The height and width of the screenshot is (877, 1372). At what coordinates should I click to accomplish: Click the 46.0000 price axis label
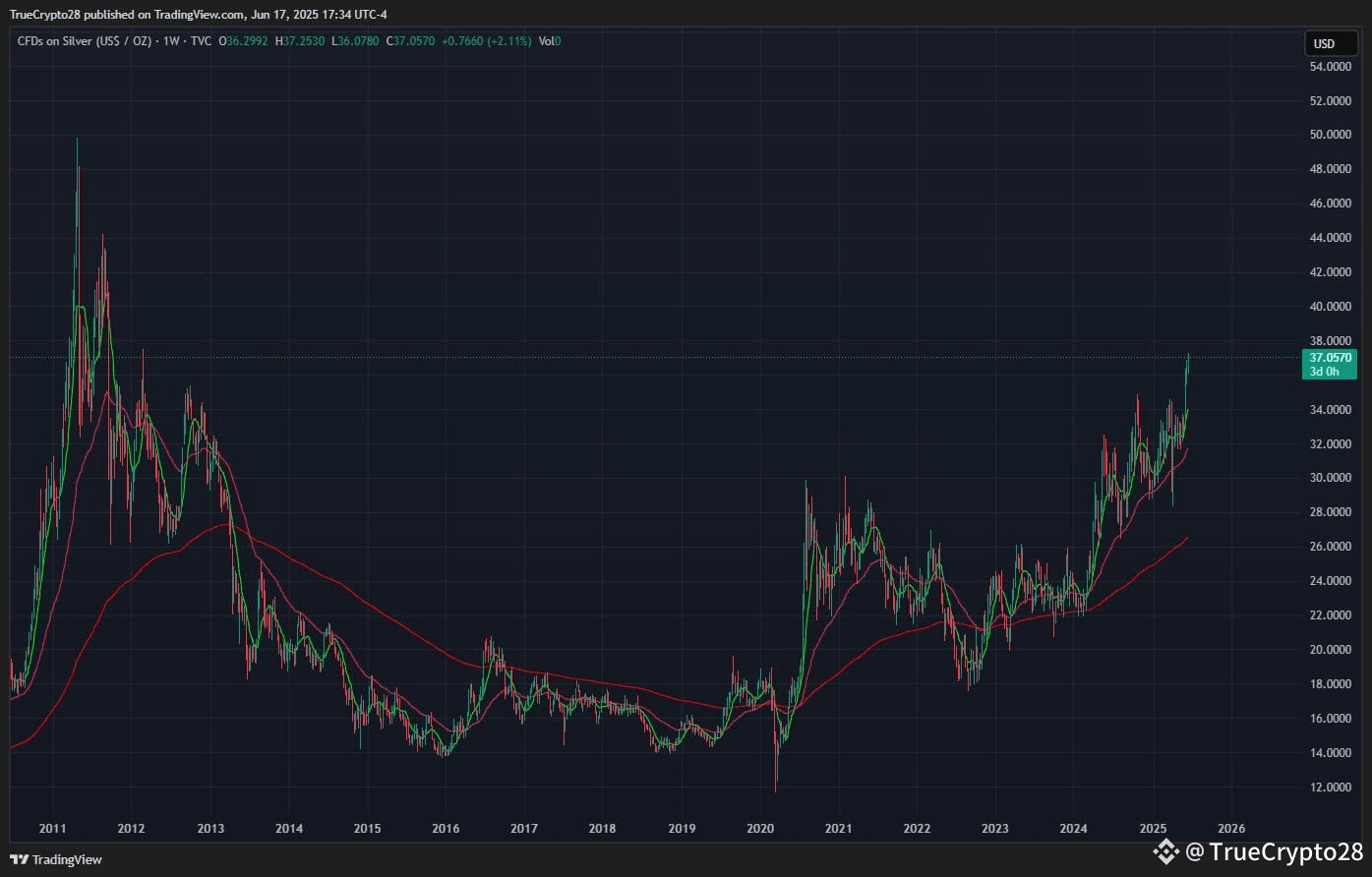pyautogui.click(x=1329, y=204)
